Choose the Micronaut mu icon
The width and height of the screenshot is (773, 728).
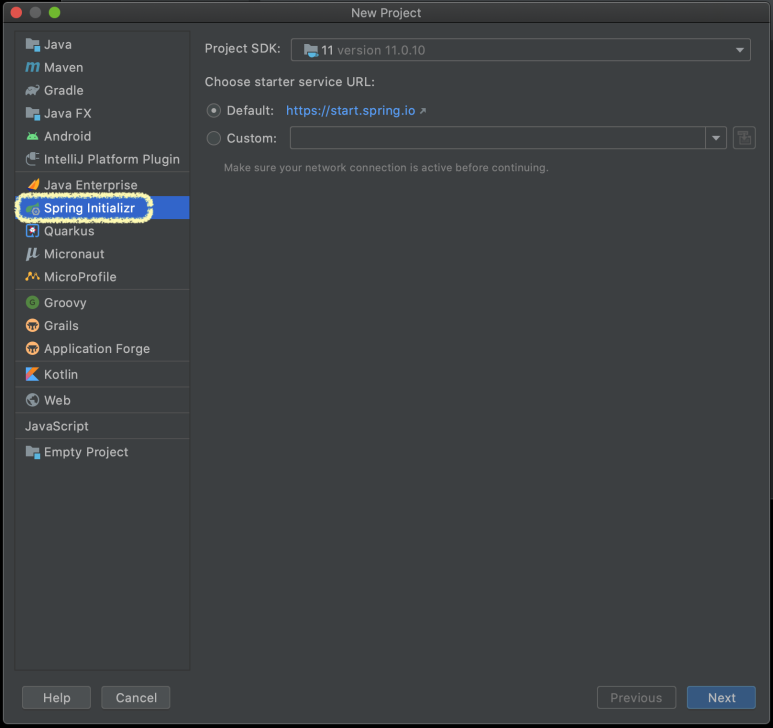pyautogui.click(x=33, y=254)
